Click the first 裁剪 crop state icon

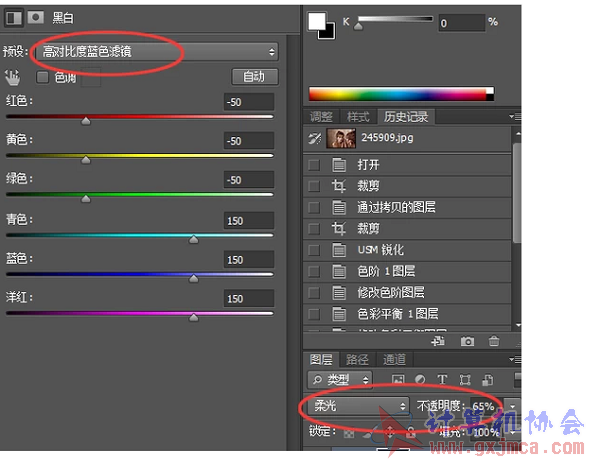click(339, 186)
